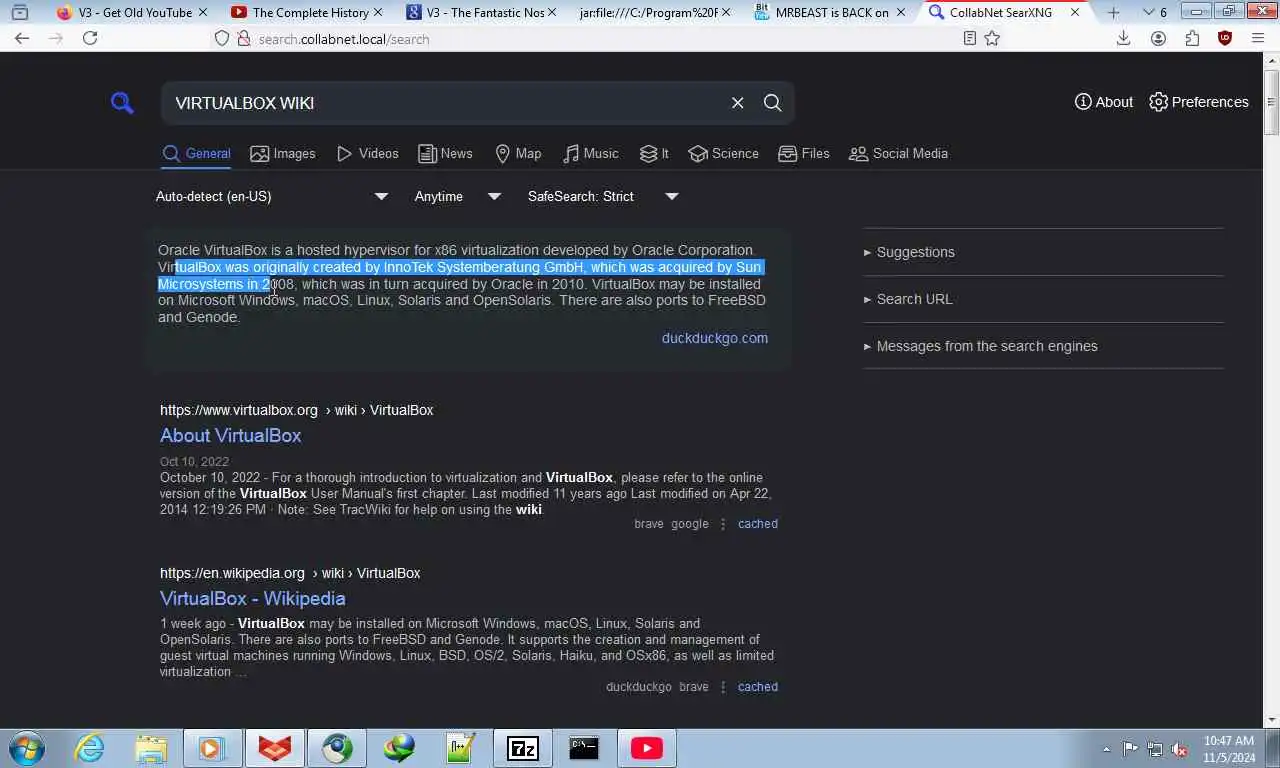Click the SearXNG magnifier logo beside search bar

(x=122, y=102)
